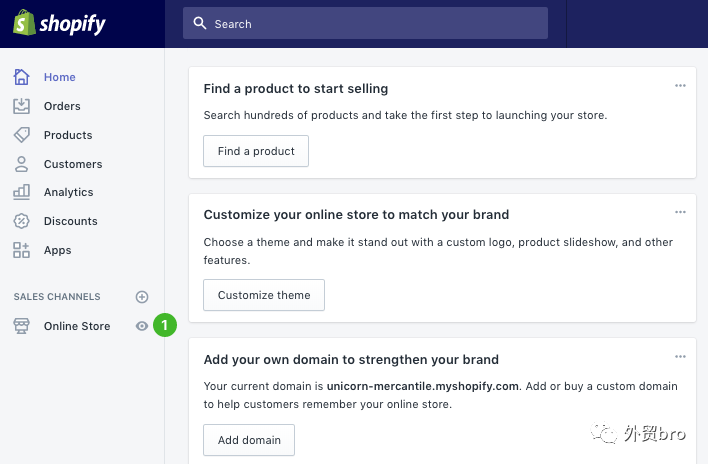The width and height of the screenshot is (708, 464).
Task: Open the Orders menu item
Action: coord(62,106)
